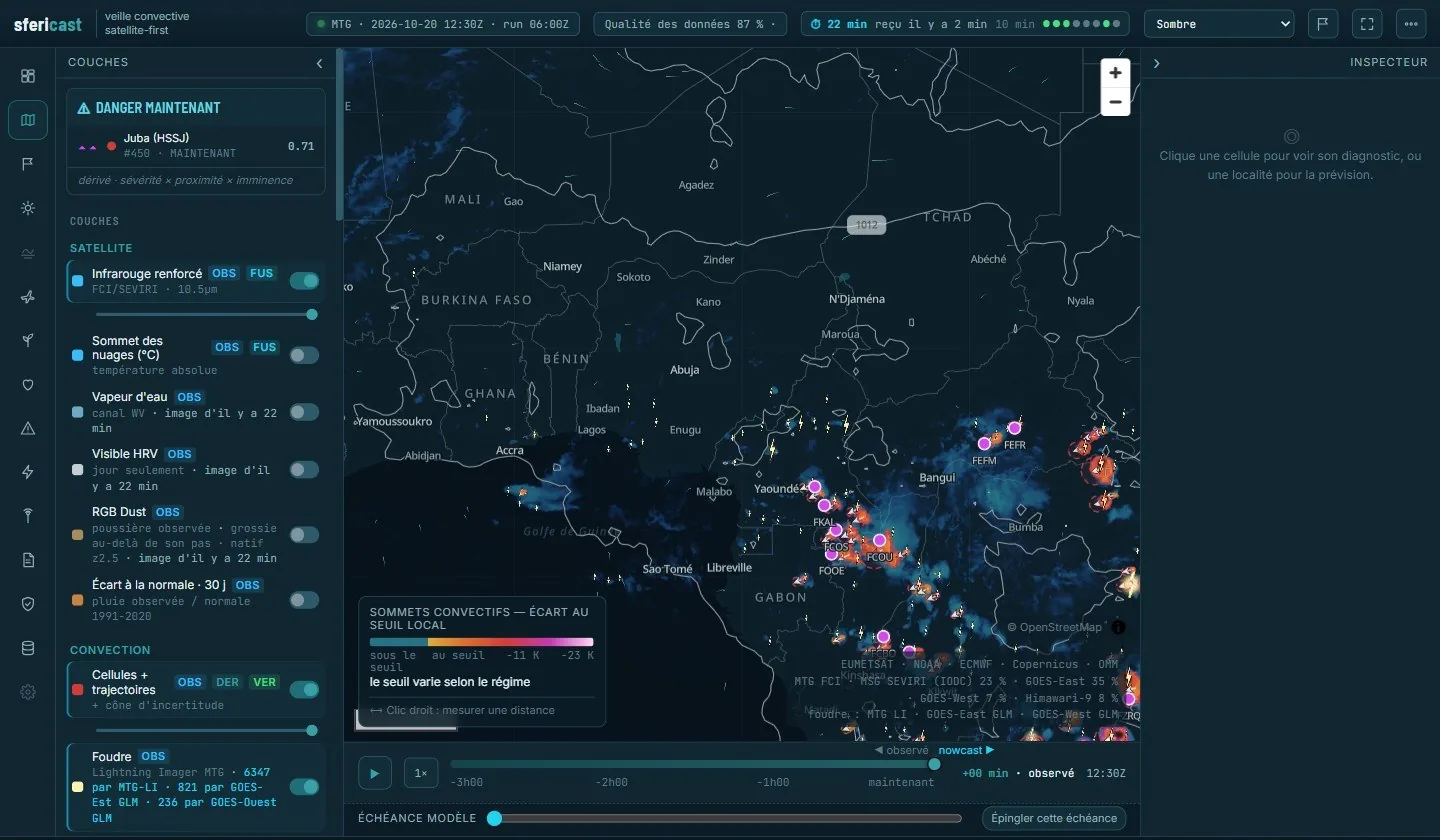Enable the Sommet des nuages layer
1440x840 pixels.
tap(304, 355)
